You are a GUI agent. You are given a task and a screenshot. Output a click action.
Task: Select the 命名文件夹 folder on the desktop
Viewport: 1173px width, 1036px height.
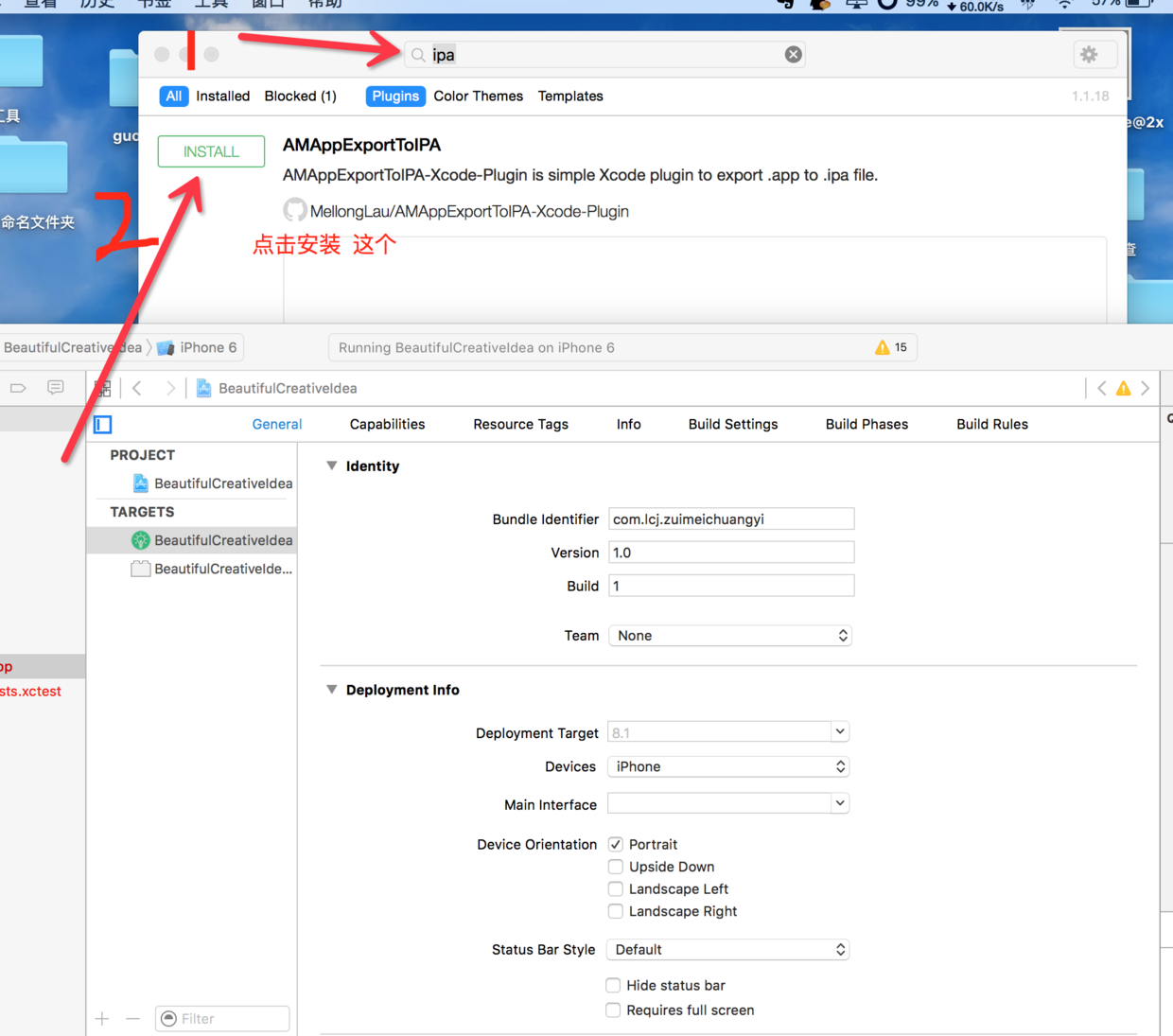tap(35, 184)
